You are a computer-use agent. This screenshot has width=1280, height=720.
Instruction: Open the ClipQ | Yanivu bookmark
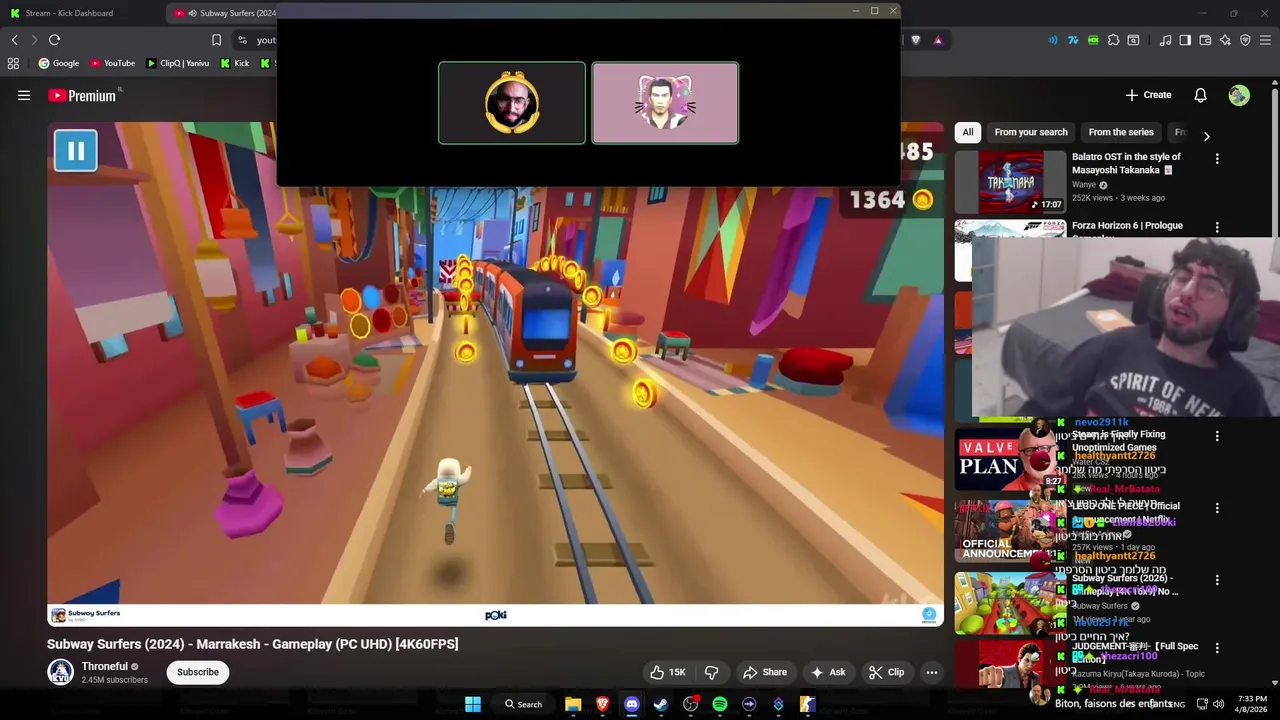click(177, 63)
